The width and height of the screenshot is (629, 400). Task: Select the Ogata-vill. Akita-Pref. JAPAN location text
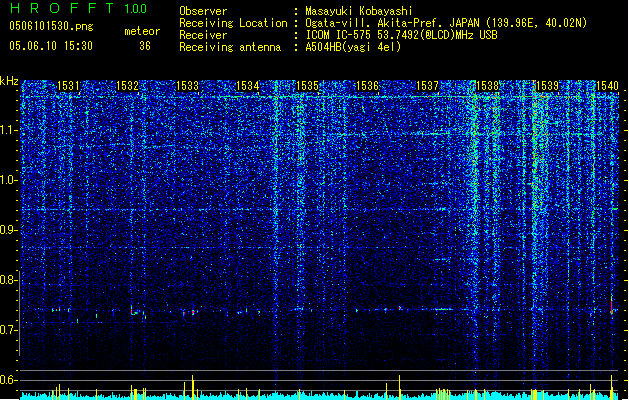pyautogui.click(x=446, y=23)
